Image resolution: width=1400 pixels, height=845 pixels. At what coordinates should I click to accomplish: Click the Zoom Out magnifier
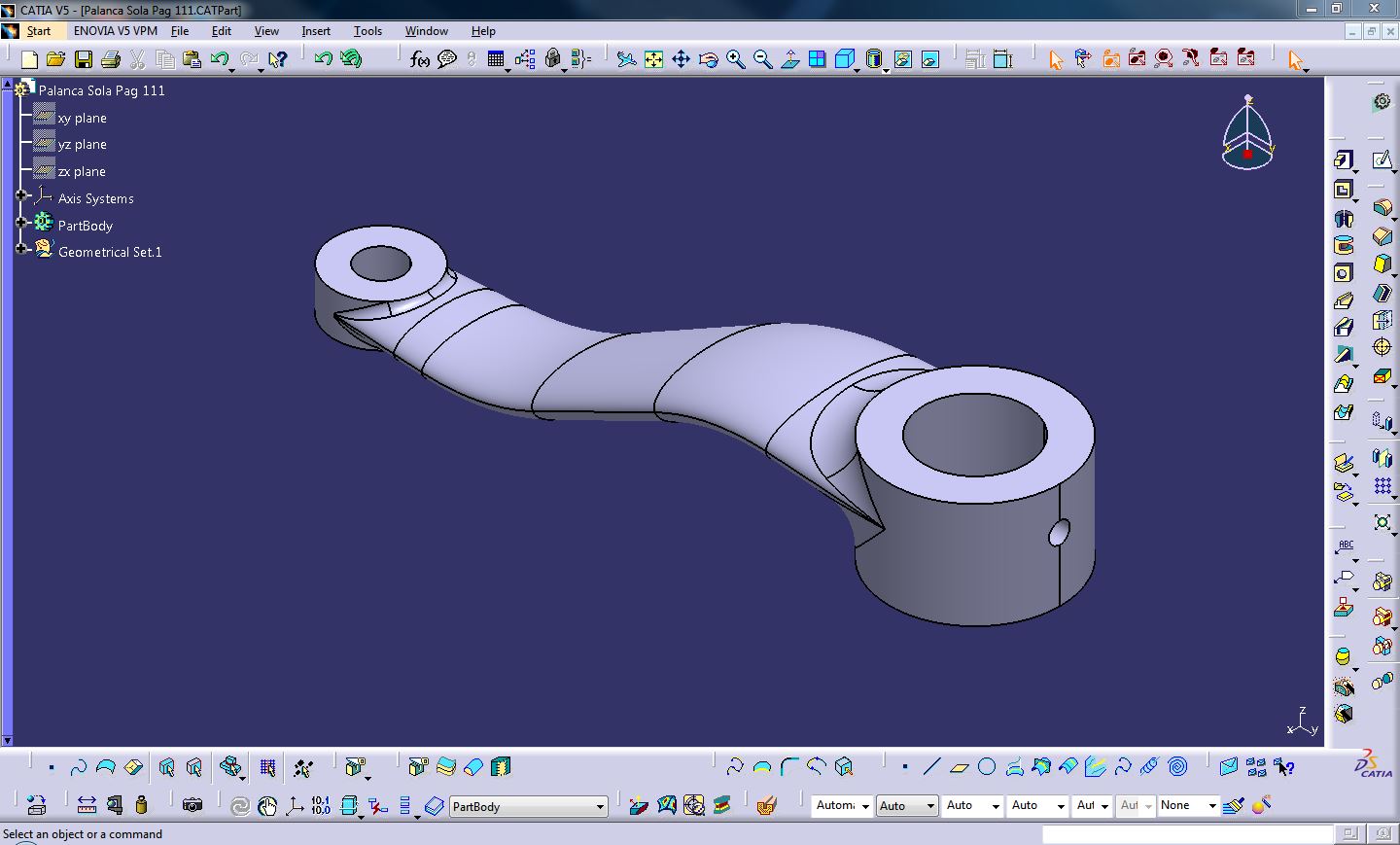click(x=763, y=59)
